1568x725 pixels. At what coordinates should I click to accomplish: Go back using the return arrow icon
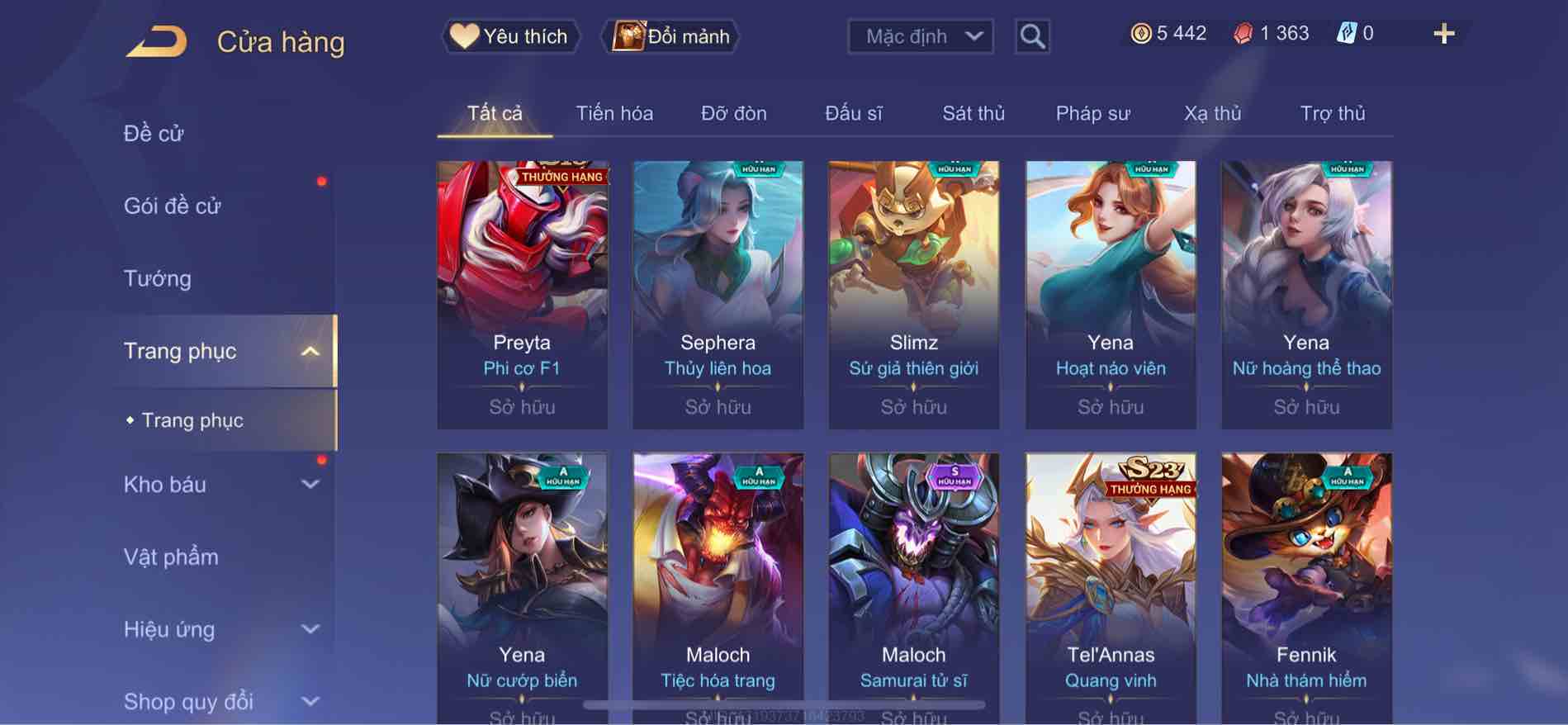pos(156,41)
